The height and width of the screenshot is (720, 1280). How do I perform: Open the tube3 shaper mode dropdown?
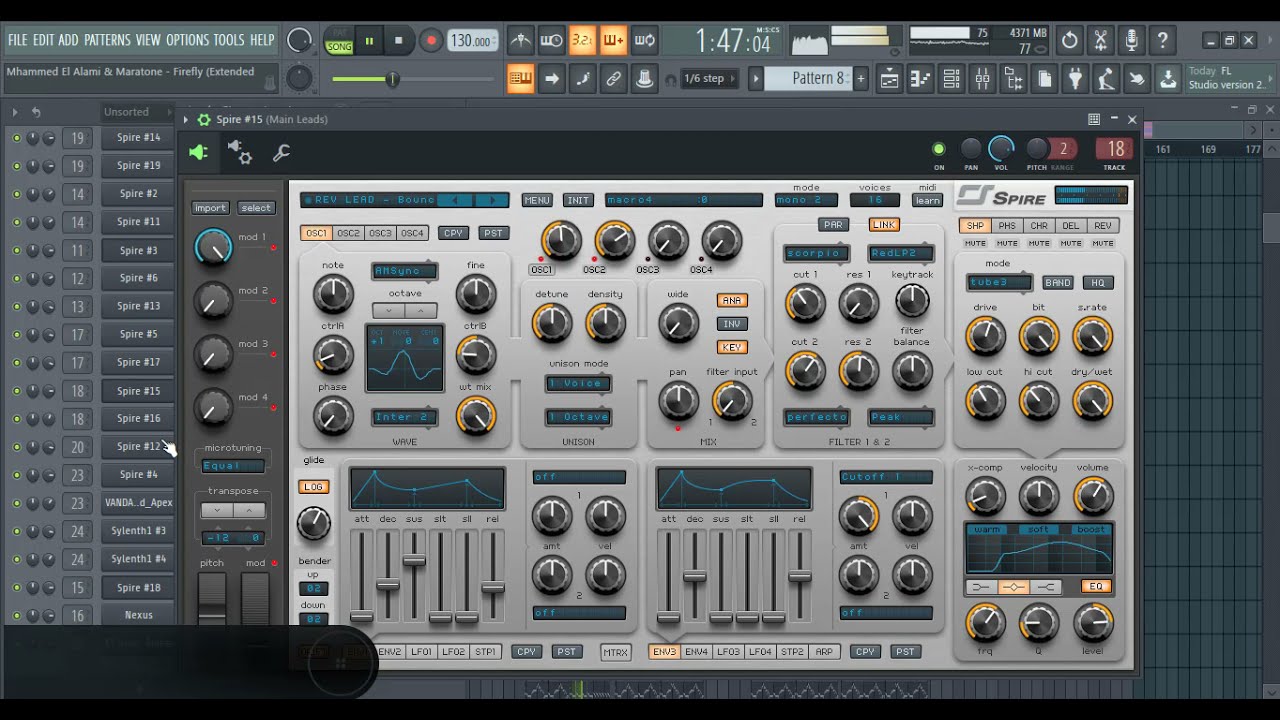[999, 282]
